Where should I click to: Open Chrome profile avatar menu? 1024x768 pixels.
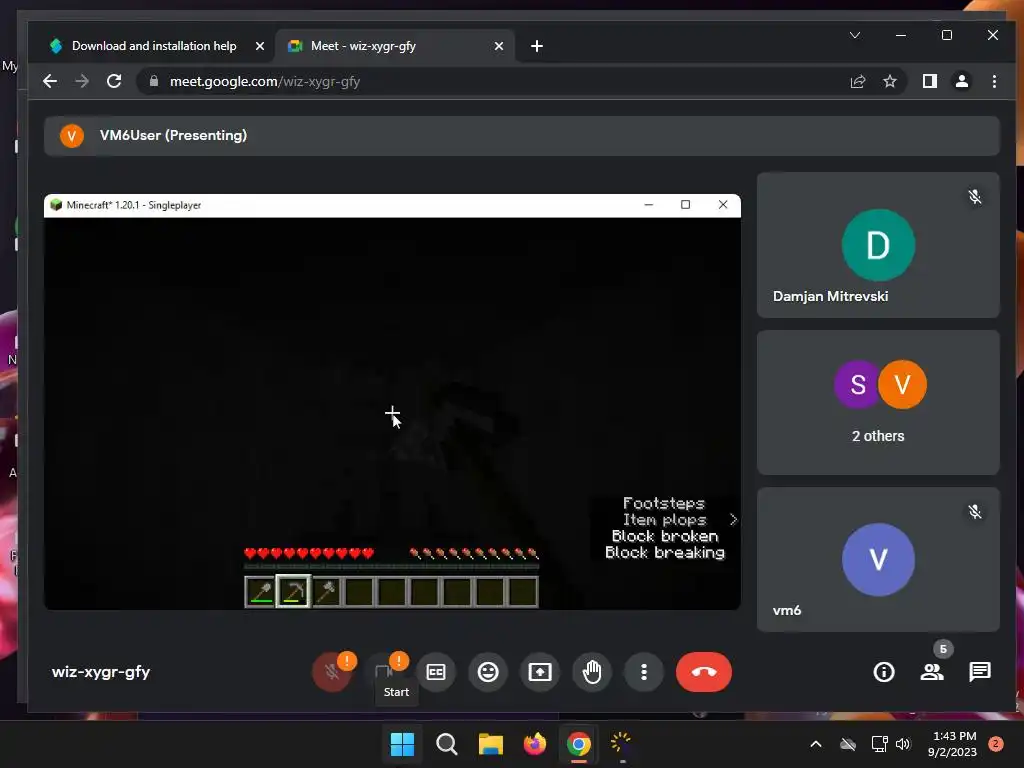[962, 82]
